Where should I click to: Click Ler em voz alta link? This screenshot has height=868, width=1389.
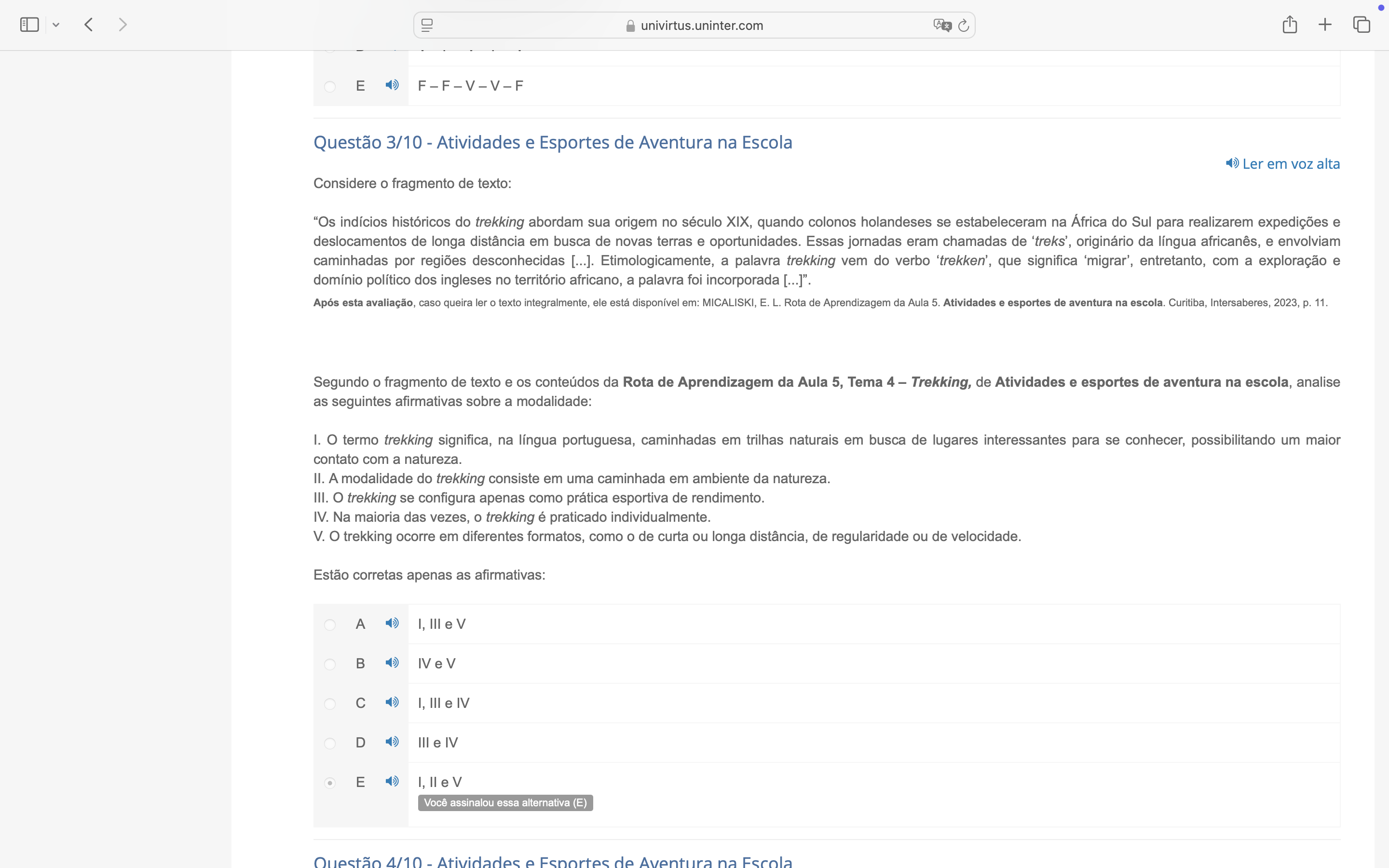click(1283, 164)
